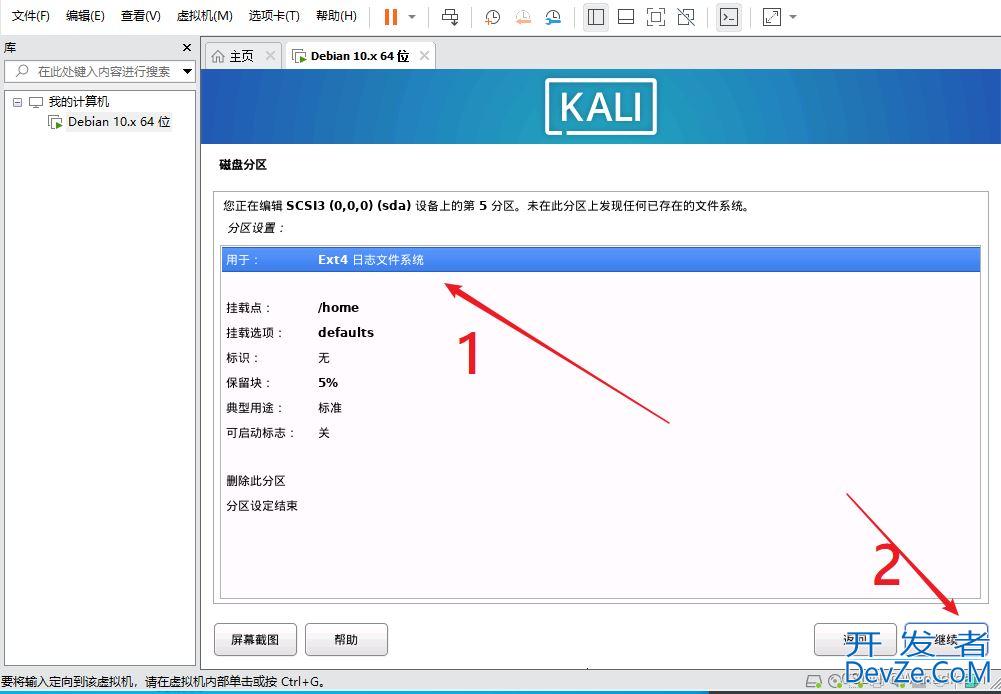Select the 可启动标志: 关 row
The height and width of the screenshot is (694, 1001).
coord(601,433)
